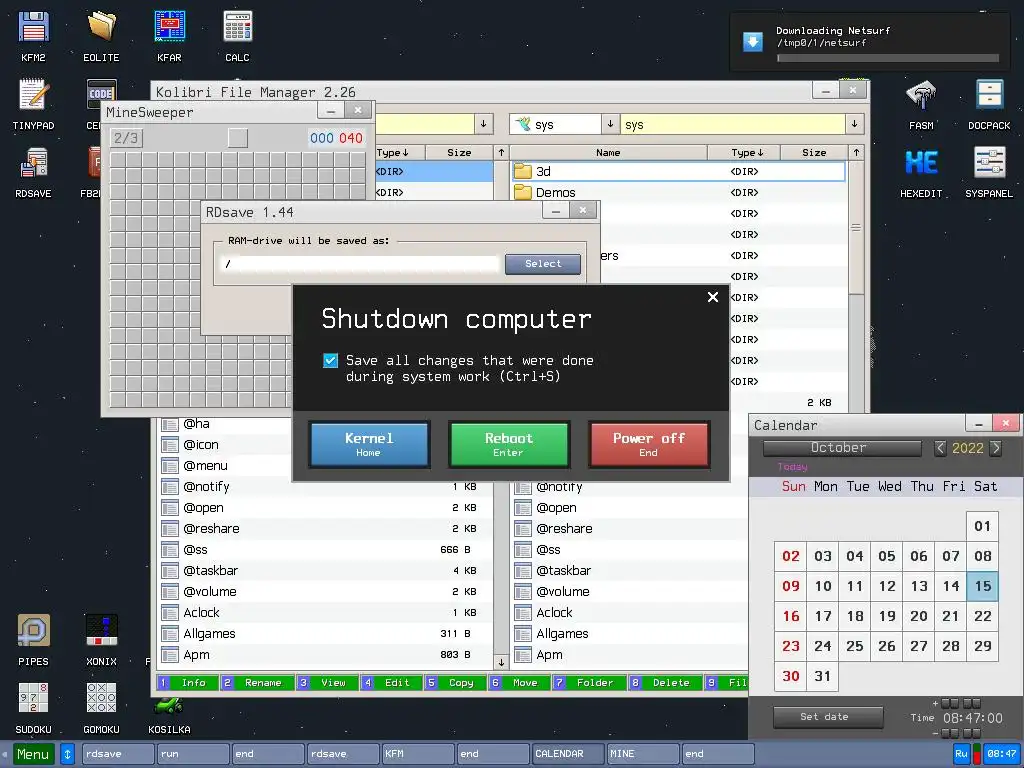Open the left panel path dropdown

point(483,123)
